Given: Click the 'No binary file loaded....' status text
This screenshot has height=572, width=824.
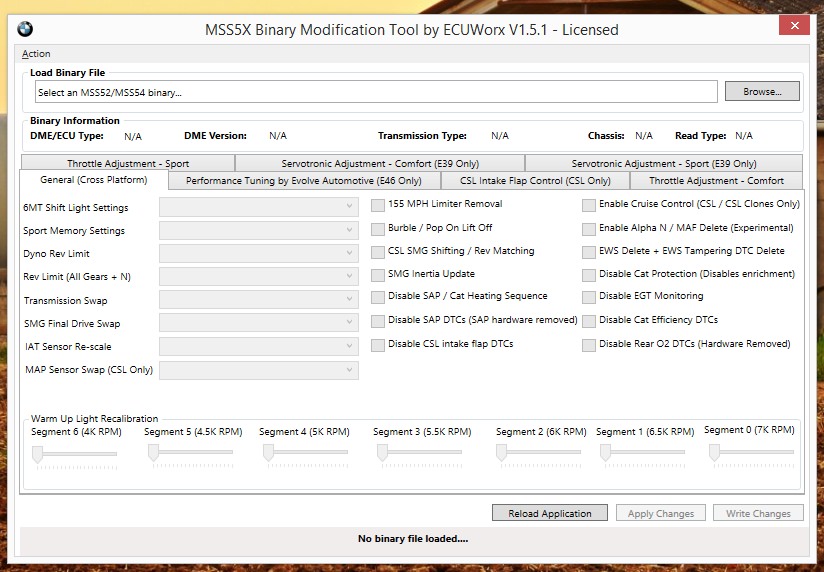Looking at the screenshot, I should (x=413, y=539).
